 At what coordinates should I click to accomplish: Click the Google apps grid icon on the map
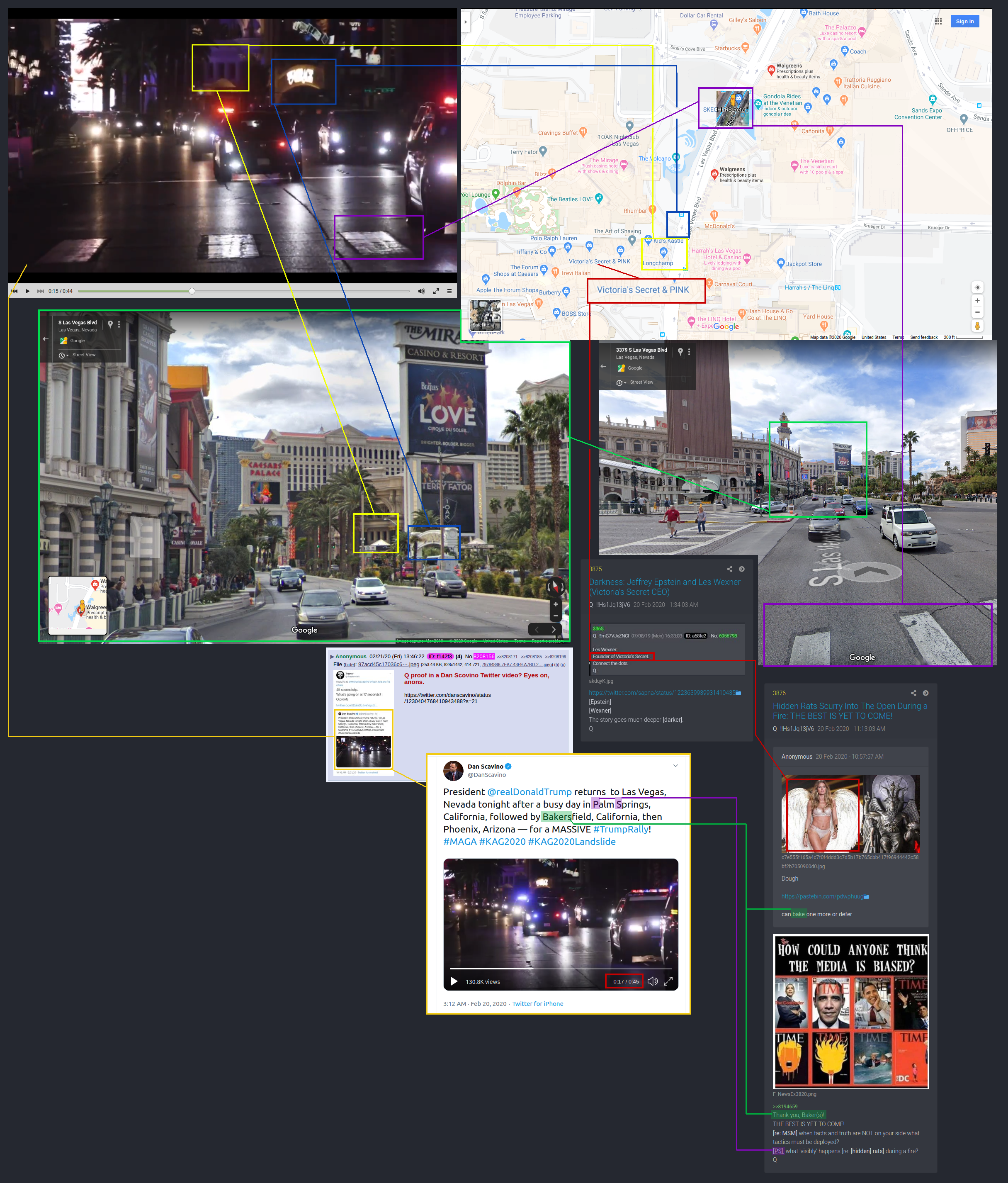click(938, 21)
